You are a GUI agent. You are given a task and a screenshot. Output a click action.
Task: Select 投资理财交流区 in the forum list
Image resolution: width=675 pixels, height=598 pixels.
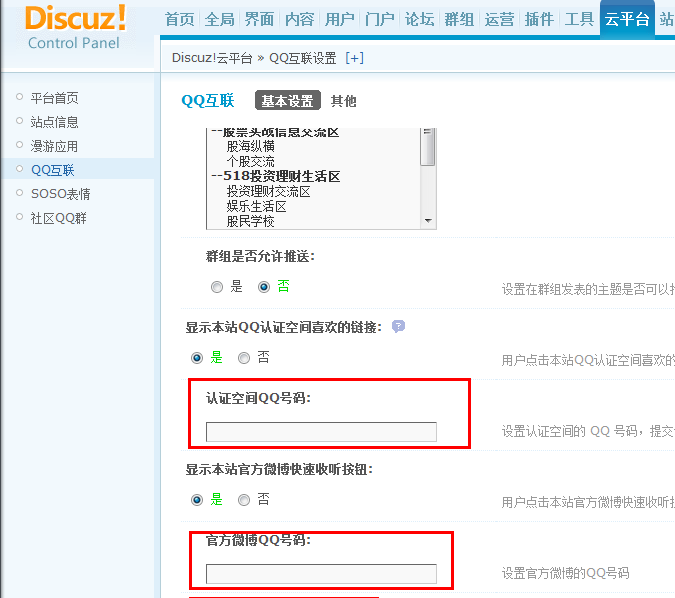click(x=269, y=192)
